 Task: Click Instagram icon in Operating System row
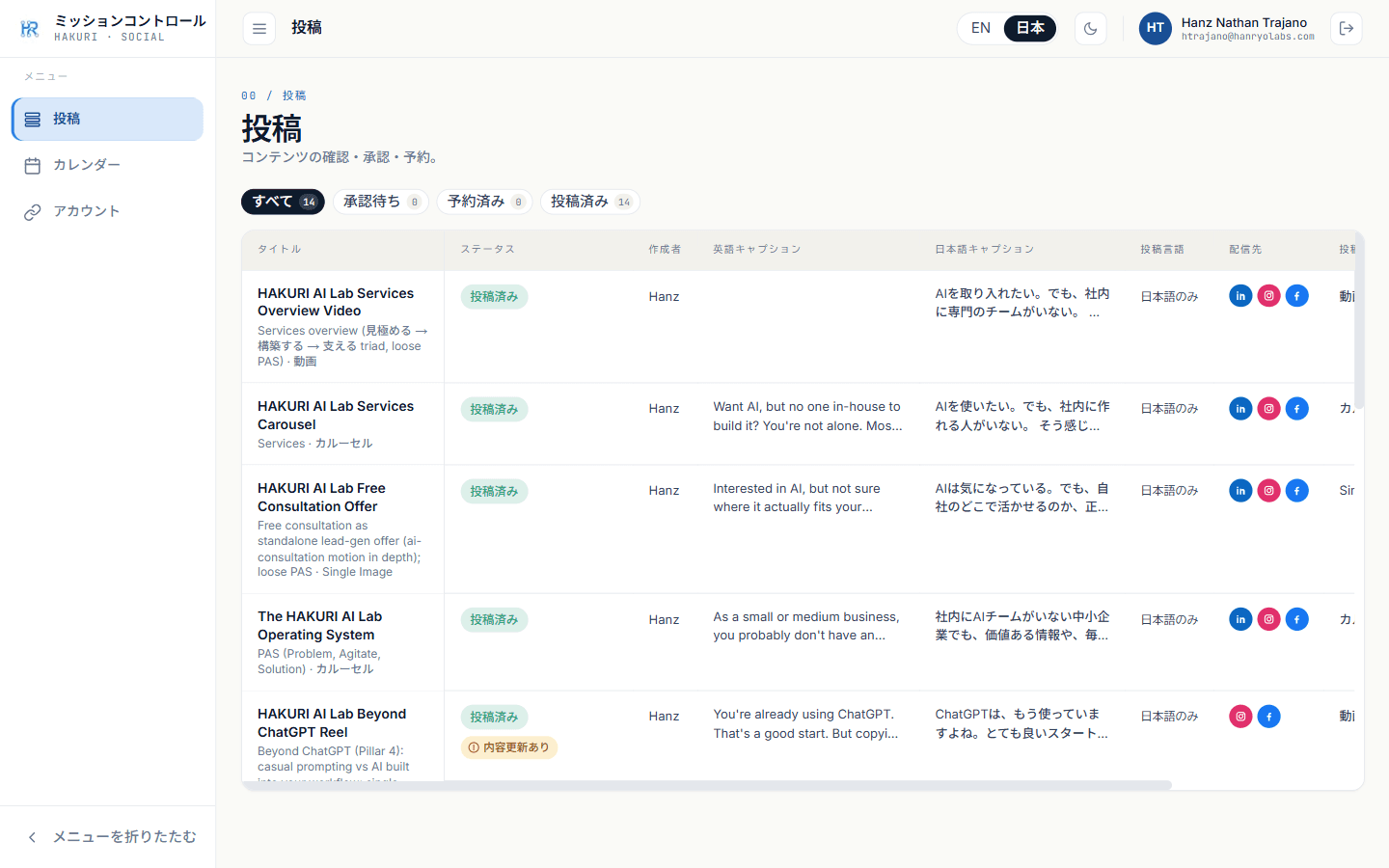click(1269, 619)
